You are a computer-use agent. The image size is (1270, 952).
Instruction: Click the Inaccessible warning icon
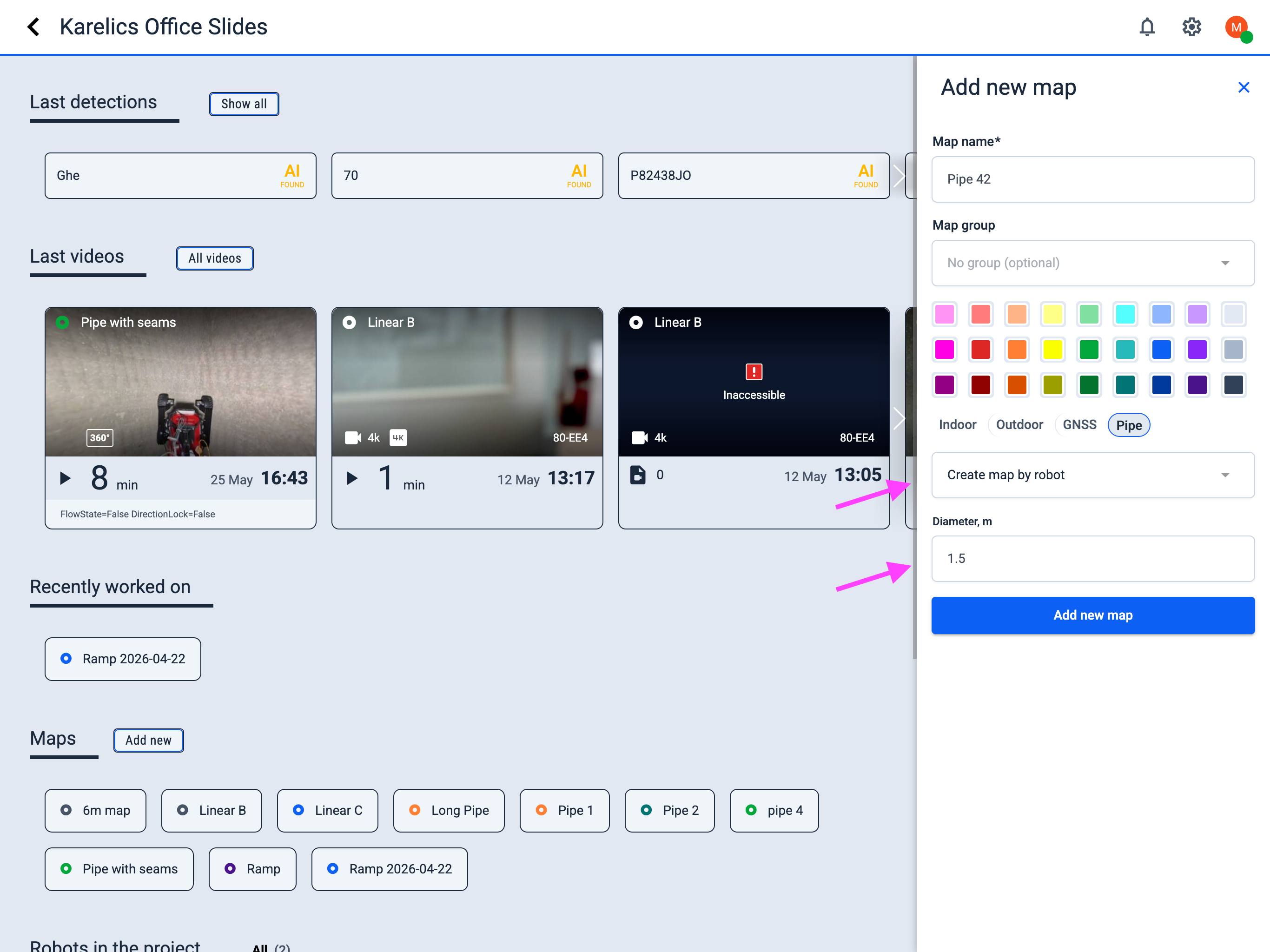pos(753,371)
